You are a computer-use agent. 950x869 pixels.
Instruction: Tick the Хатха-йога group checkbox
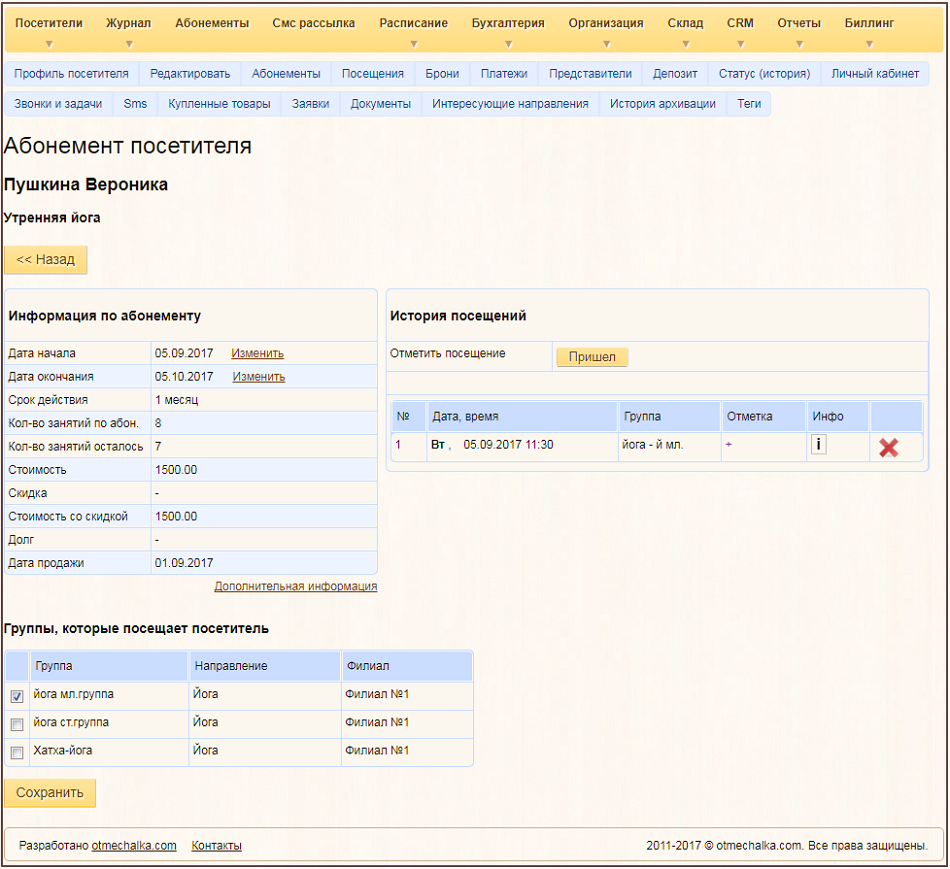[x=17, y=752]
